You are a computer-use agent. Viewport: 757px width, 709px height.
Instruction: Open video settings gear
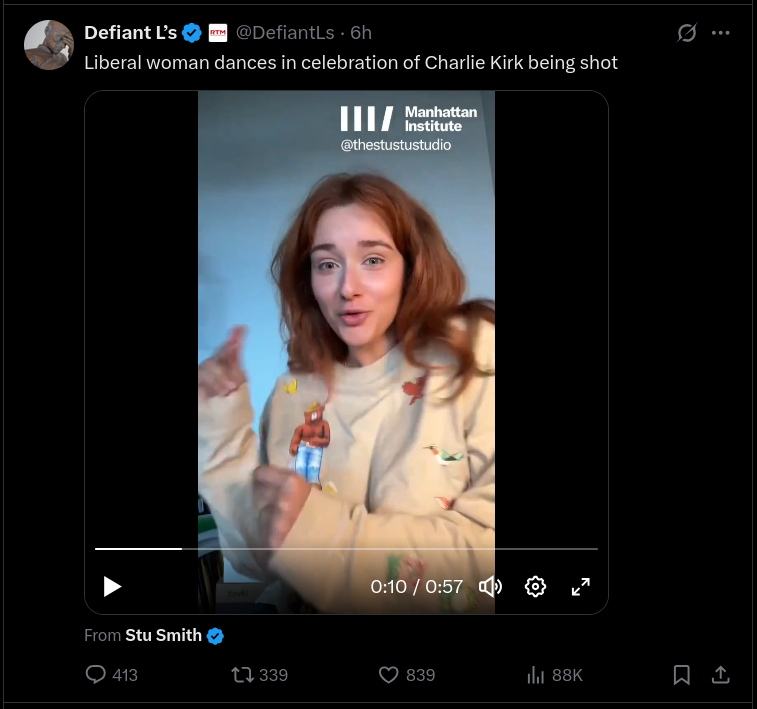click(535, 587)
